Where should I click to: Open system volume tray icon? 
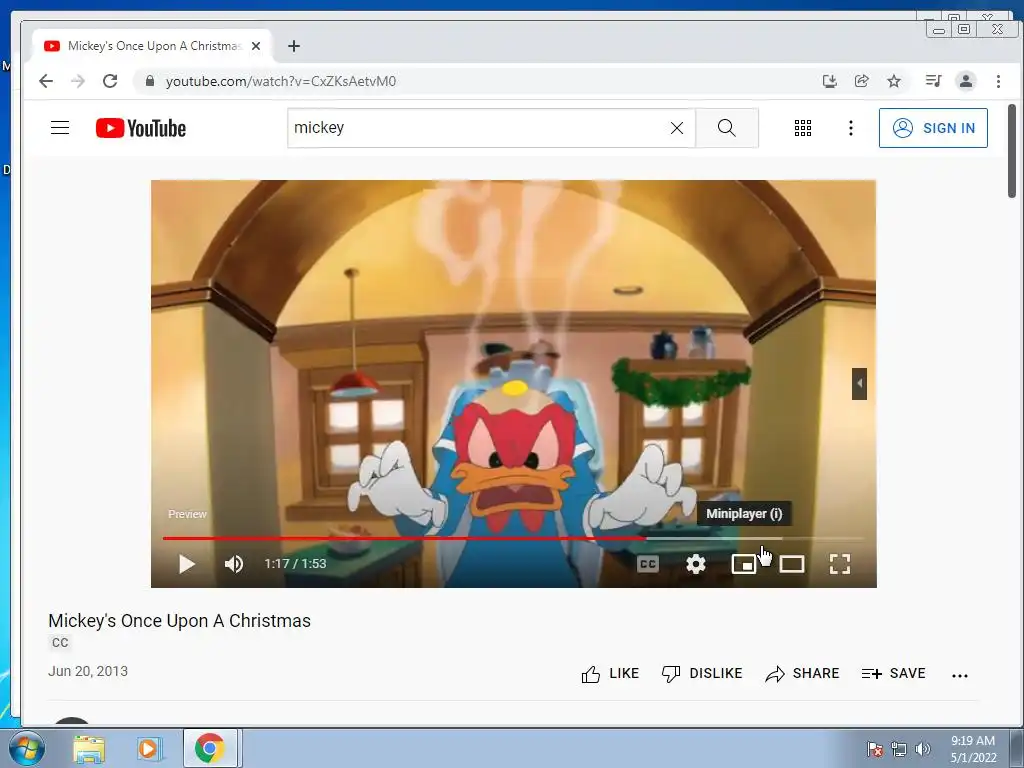[x=923, y=749]
